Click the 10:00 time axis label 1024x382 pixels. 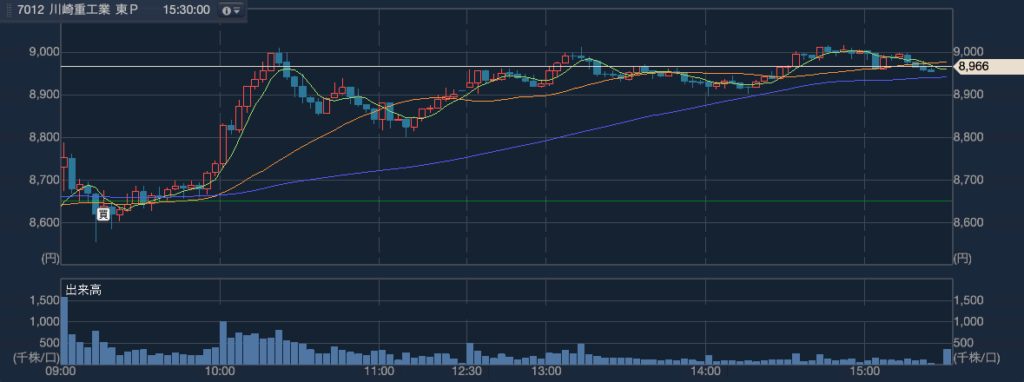(x=221, y=372)
